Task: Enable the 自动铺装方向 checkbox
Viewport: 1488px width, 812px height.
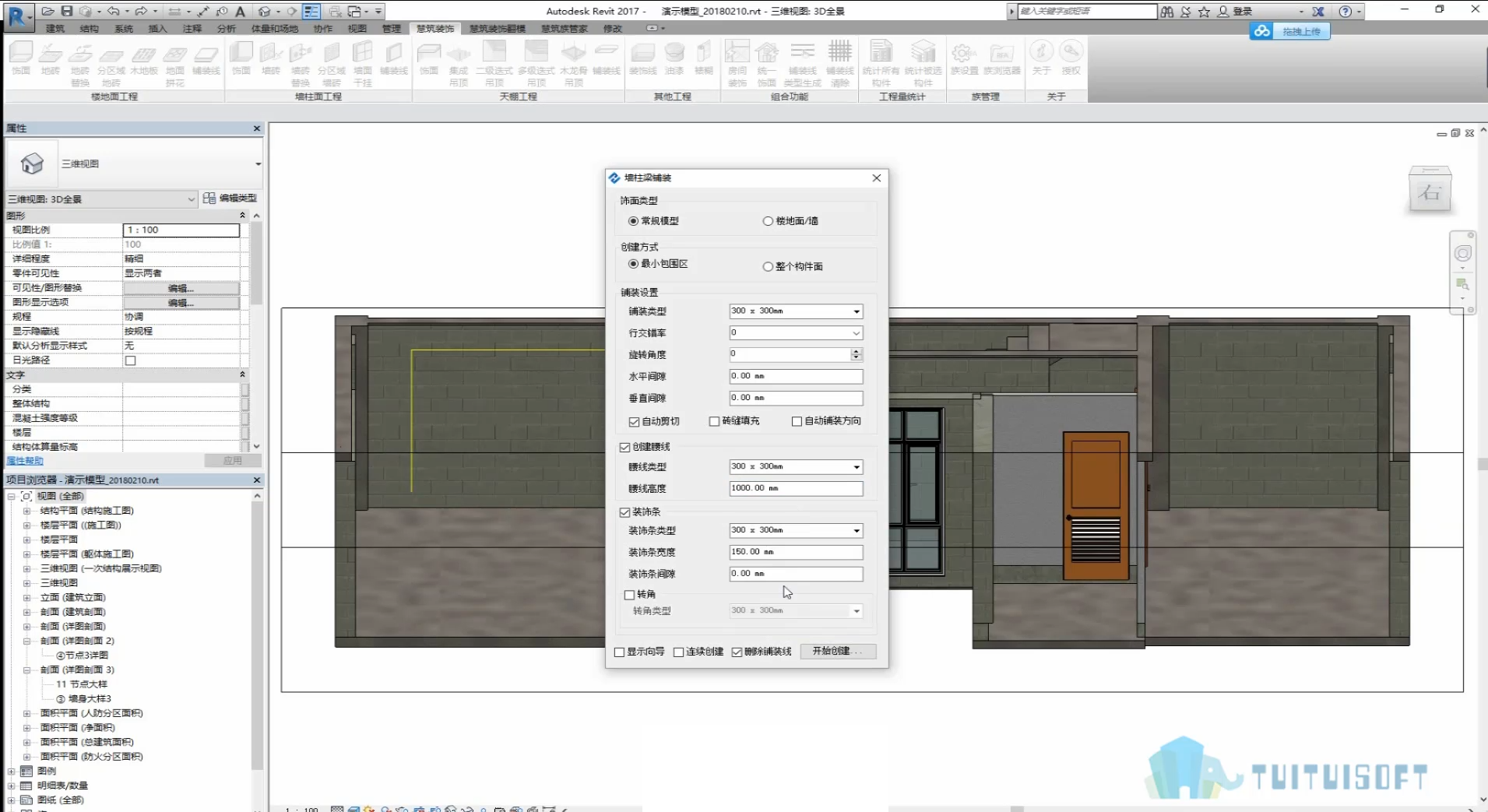Action: pyautogui.click(x=797, y=421)
